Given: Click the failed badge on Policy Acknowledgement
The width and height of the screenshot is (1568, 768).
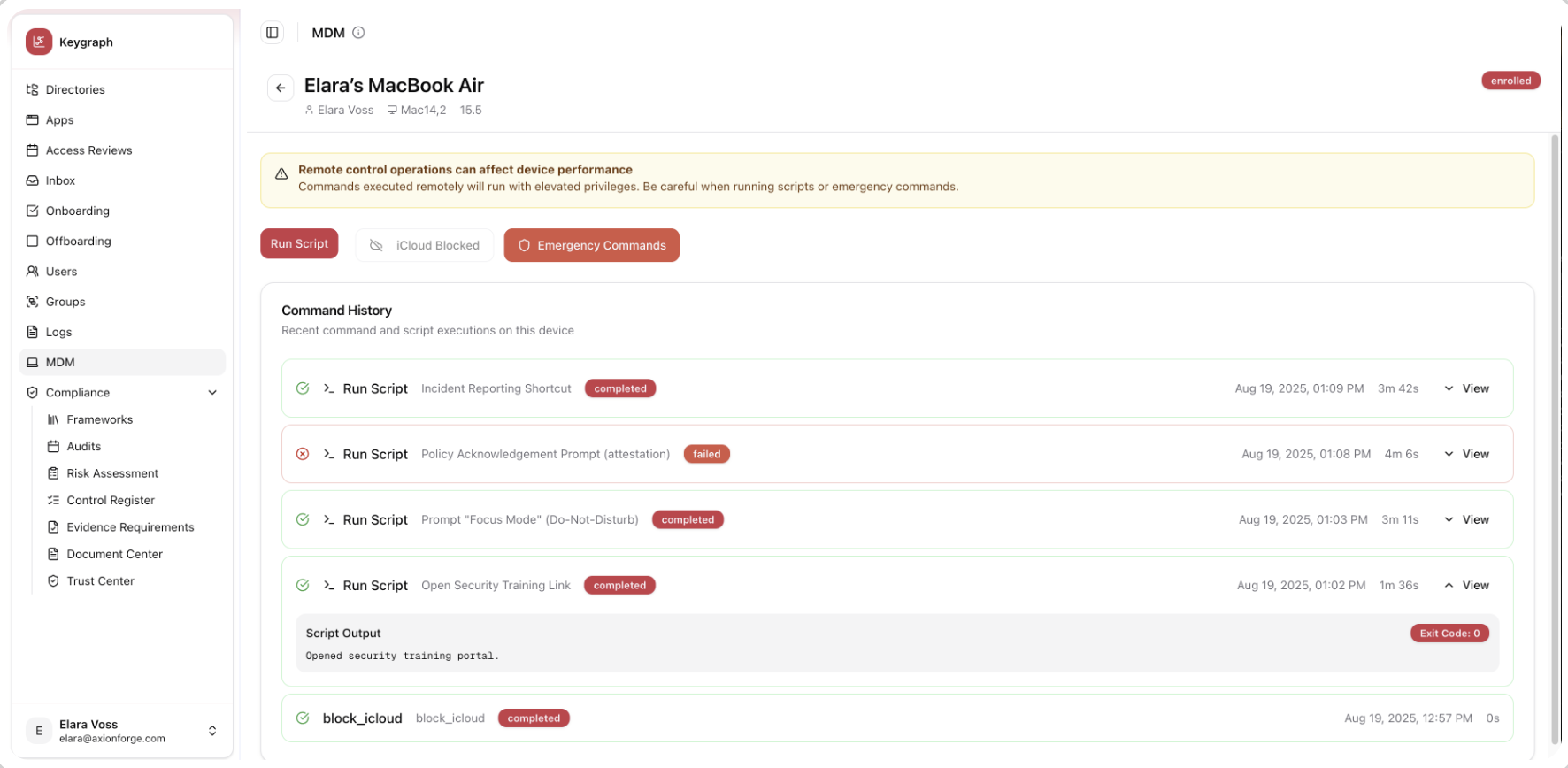Looking at the screenshot, I should coord(707,454).
